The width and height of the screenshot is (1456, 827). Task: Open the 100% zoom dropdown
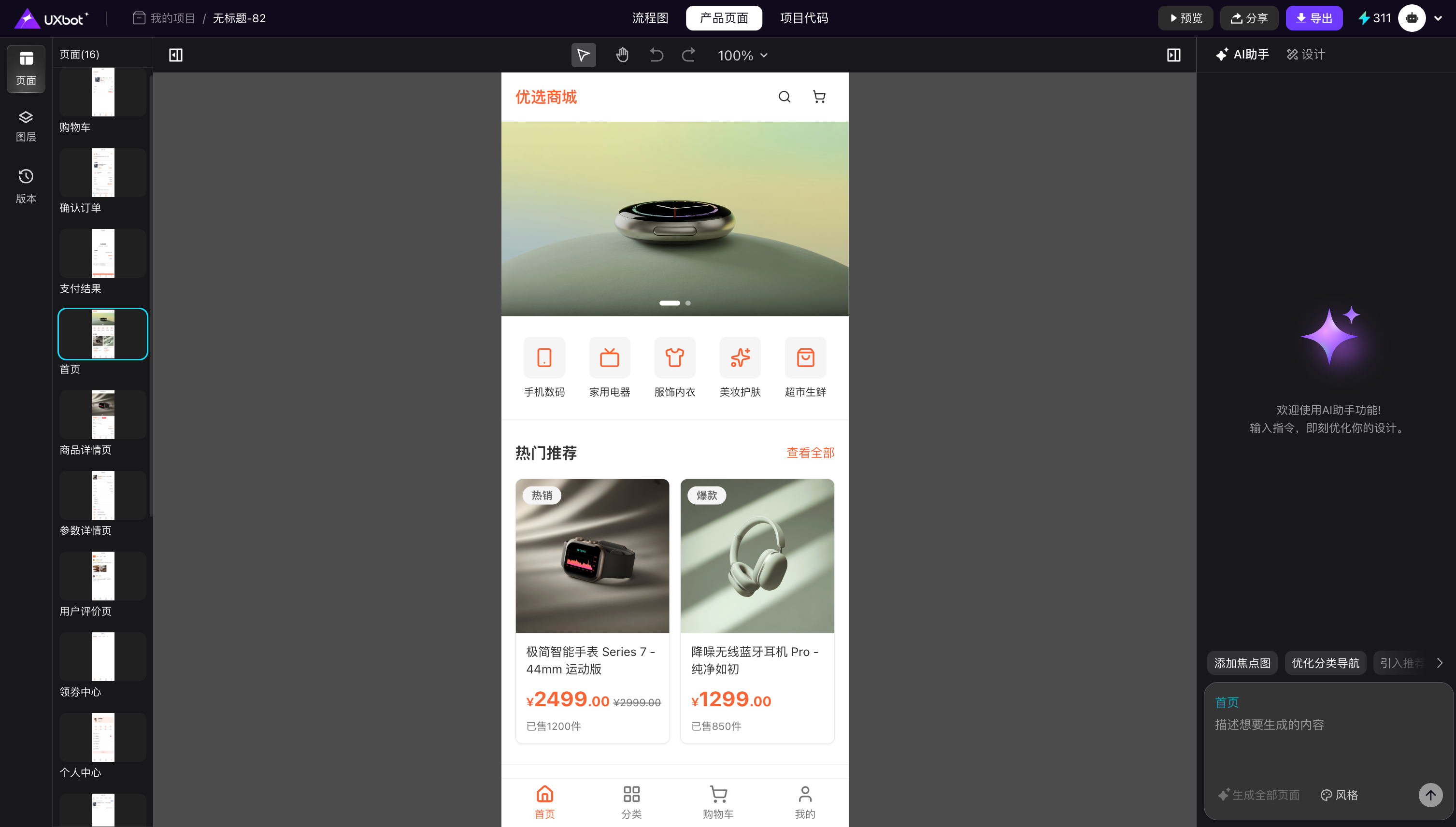742,56
